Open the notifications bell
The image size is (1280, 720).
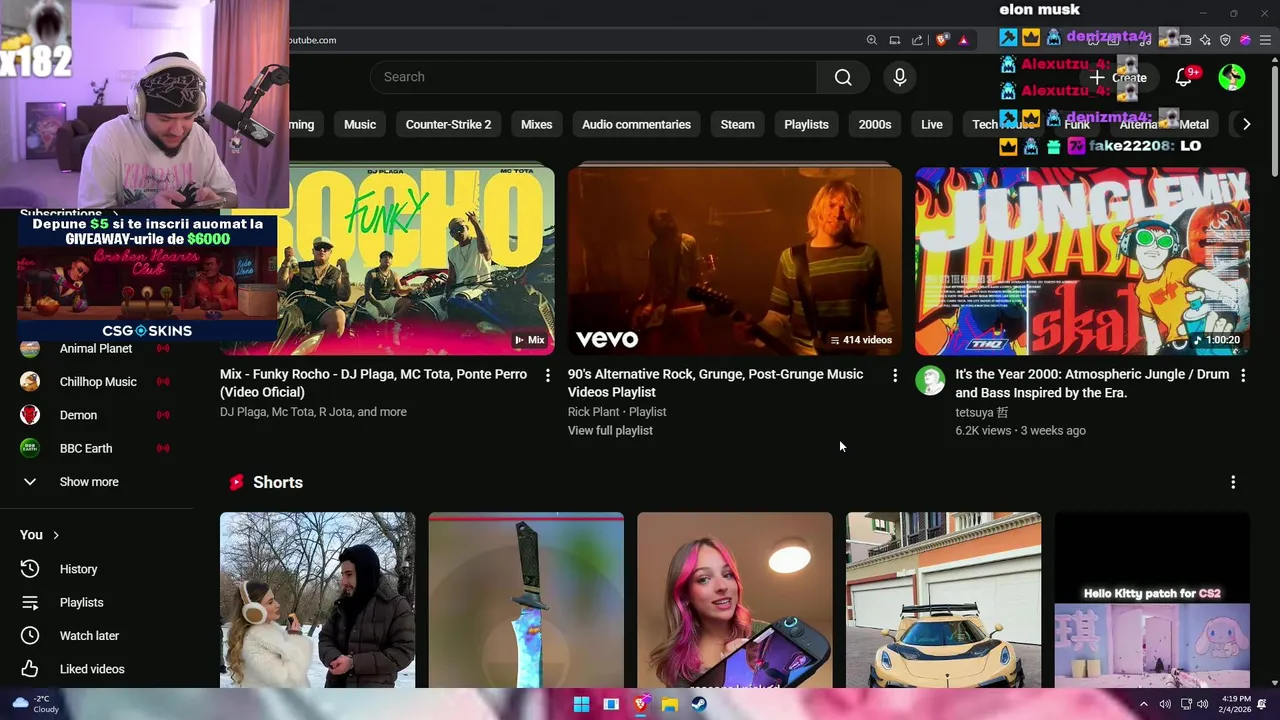(x=1184, y=77)
